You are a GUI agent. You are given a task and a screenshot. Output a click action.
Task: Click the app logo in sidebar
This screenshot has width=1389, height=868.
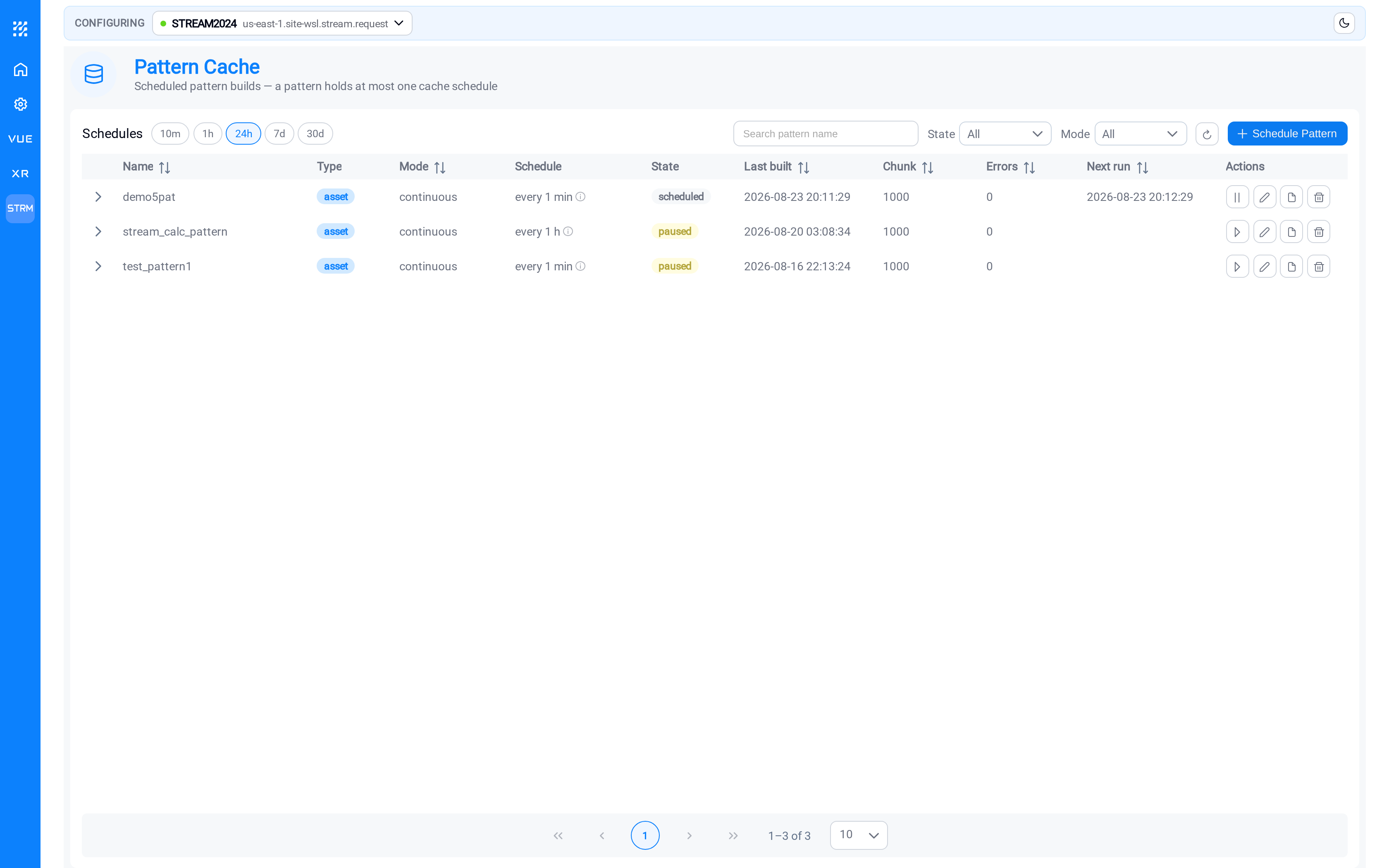21,29
